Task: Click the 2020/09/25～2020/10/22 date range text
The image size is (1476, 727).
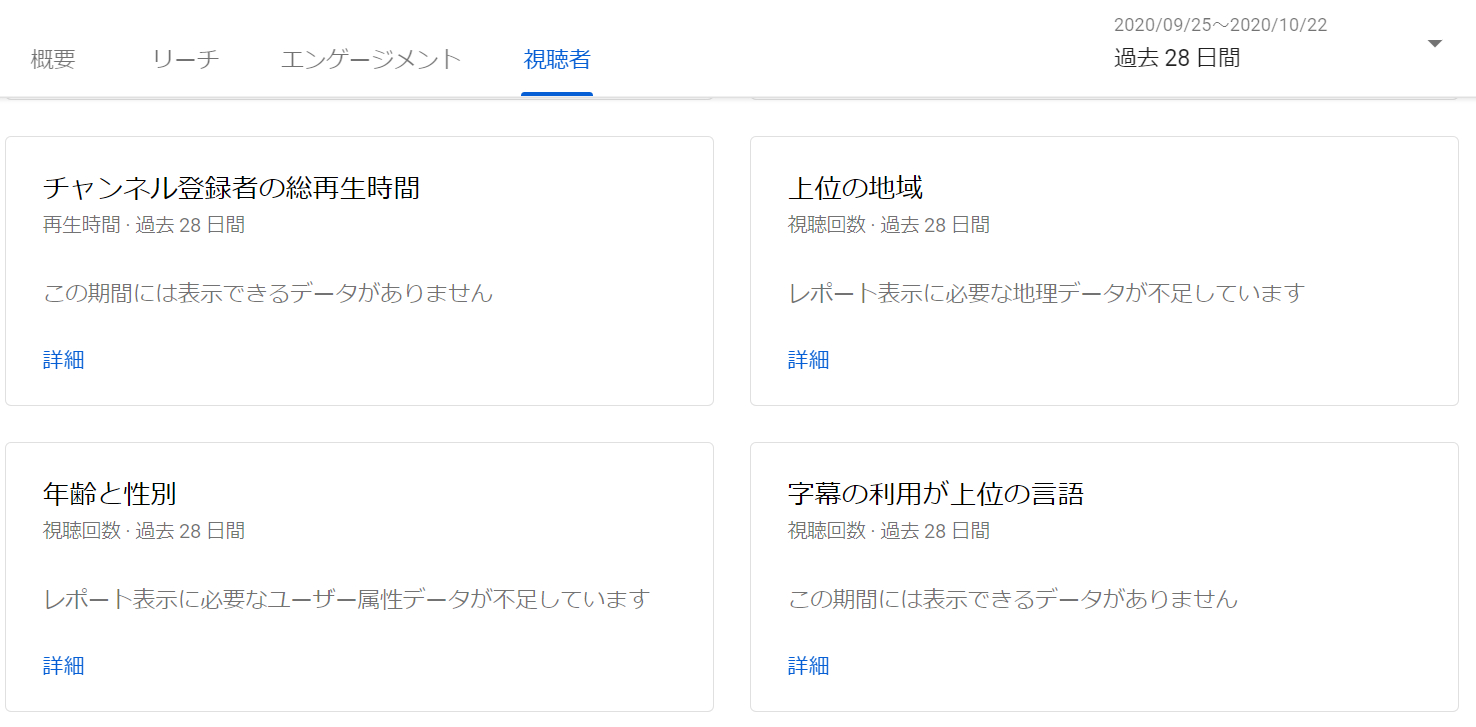Action: coord(1220,25)
